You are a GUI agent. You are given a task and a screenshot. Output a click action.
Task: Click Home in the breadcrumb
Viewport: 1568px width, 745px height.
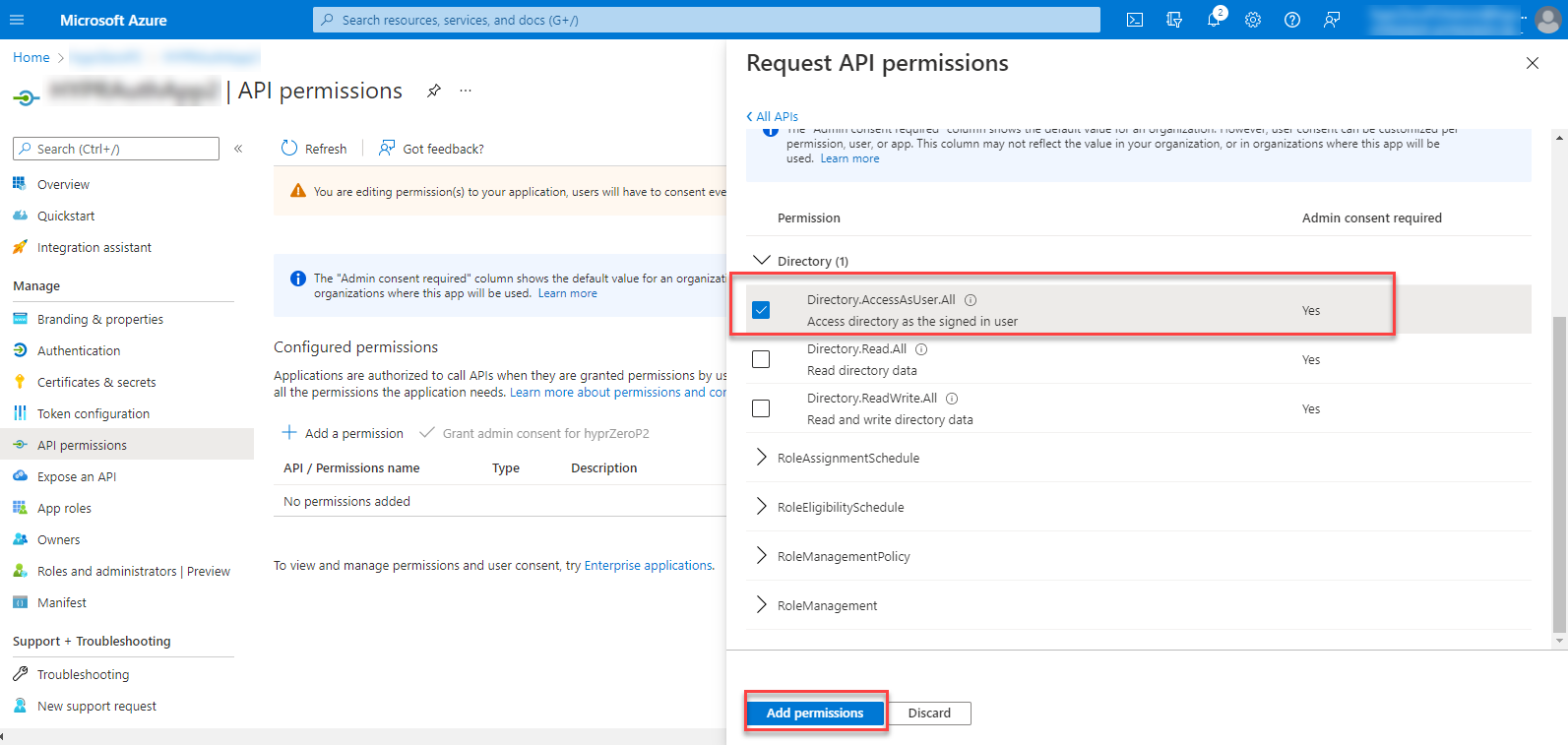[31, 57]
